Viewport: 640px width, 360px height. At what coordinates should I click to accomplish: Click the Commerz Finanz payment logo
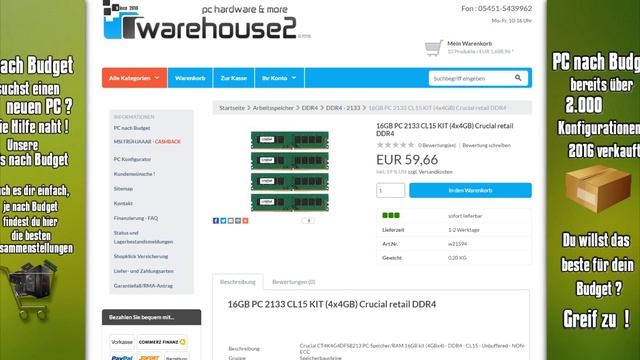162,342
